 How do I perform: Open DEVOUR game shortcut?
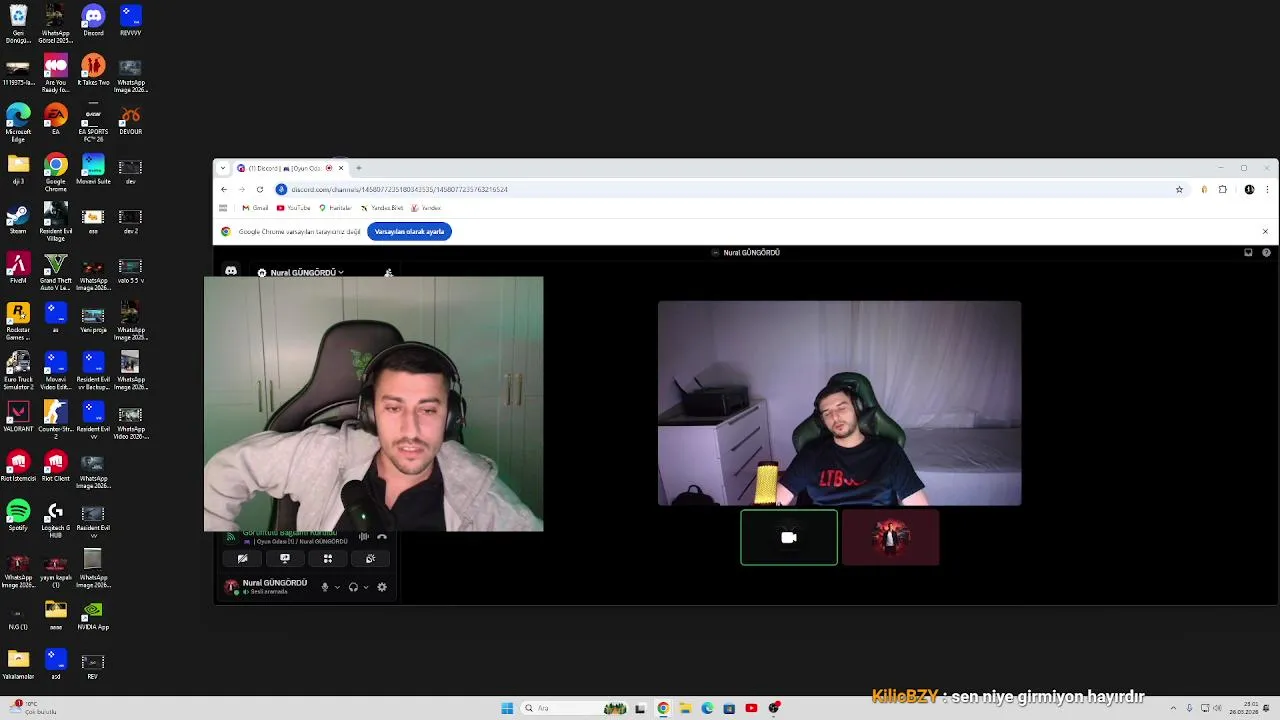click(x=130, y=119)
